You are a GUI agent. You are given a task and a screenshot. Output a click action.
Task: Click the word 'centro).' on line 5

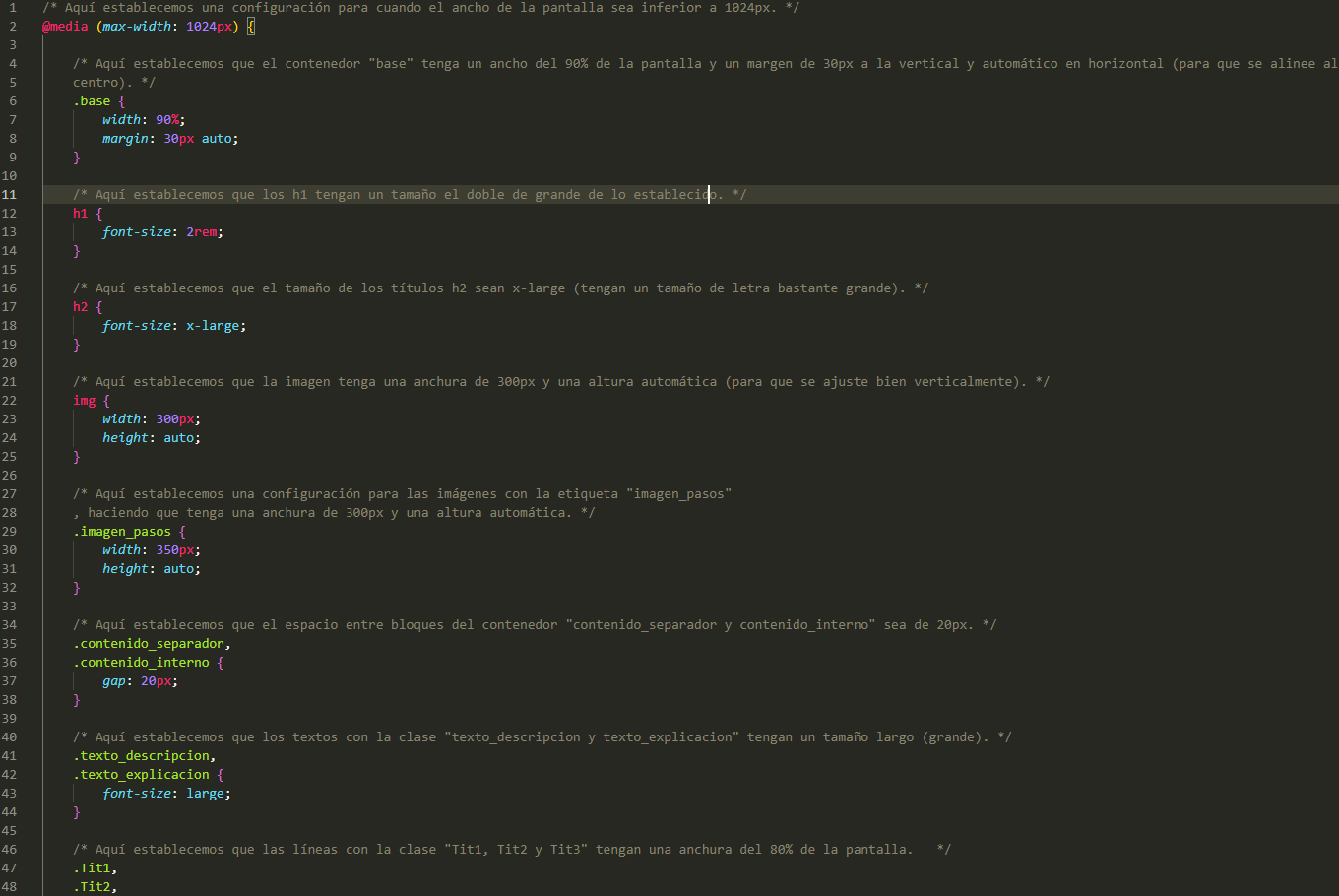tap(103, 83)
